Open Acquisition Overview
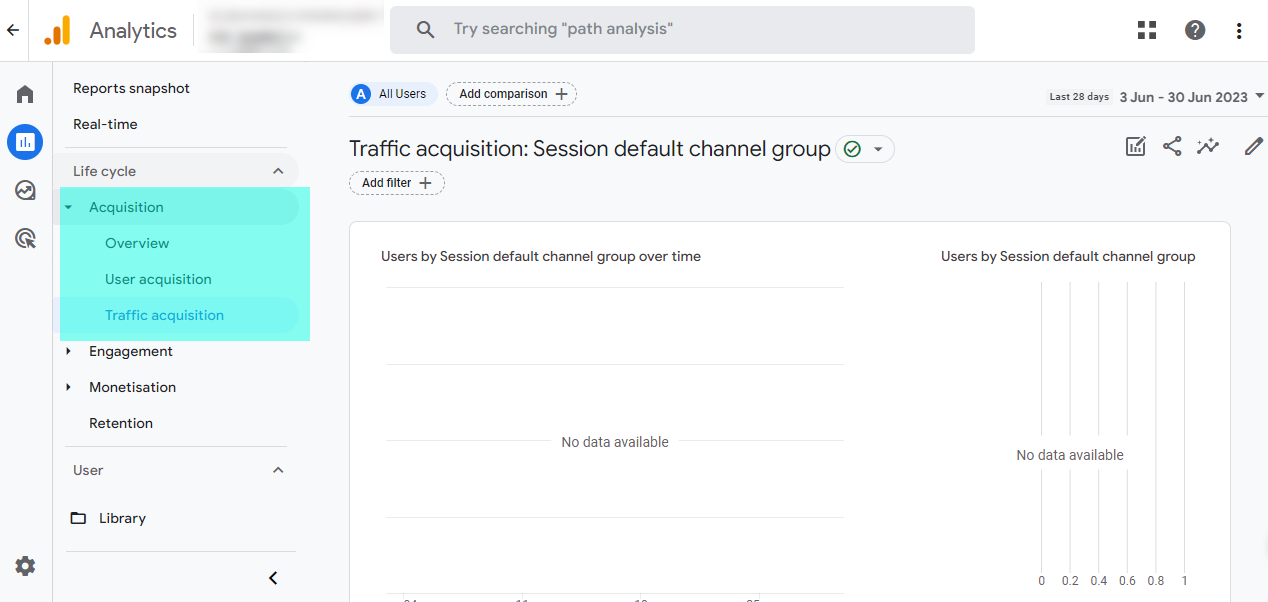Screen dimensions: 1268x602 click(x=137, y=243)
